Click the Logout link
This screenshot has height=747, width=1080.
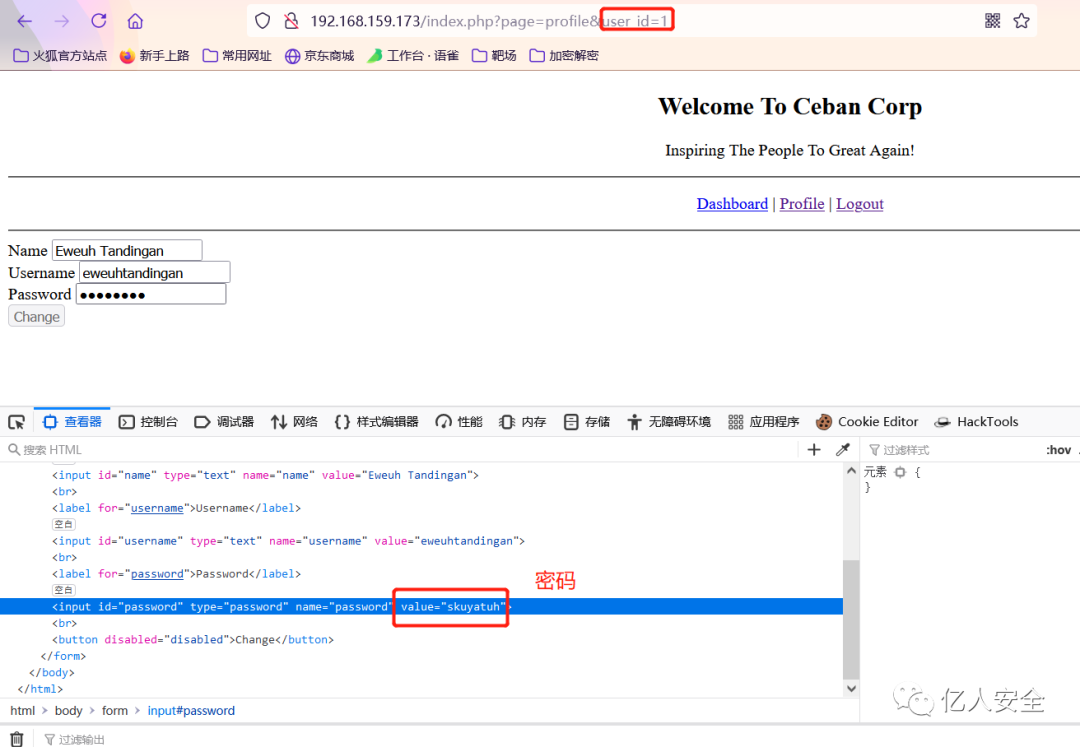pos(860,204)
